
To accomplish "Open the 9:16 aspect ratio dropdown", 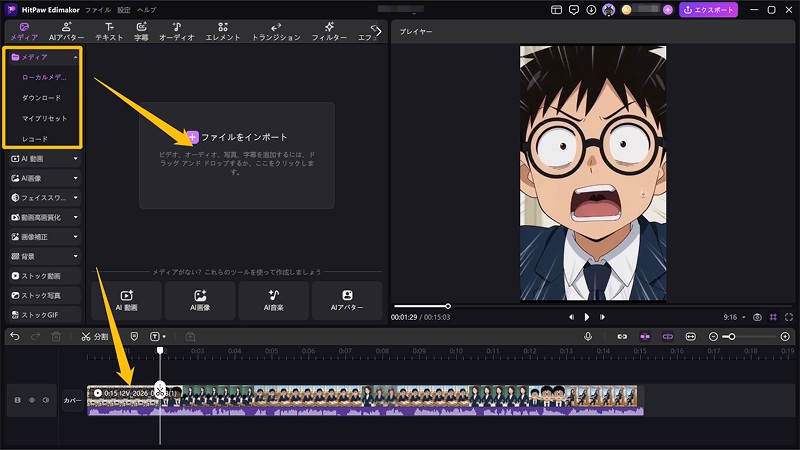I will point(734,317).
